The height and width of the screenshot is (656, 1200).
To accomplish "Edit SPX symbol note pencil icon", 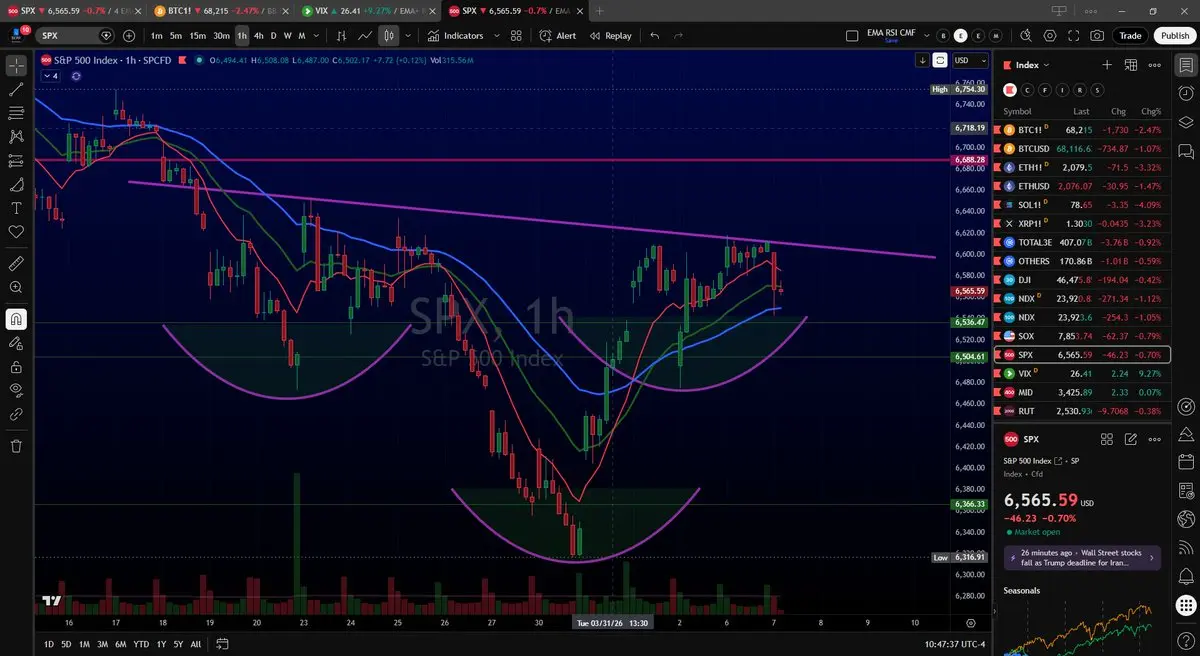I will coord(1131,439).
